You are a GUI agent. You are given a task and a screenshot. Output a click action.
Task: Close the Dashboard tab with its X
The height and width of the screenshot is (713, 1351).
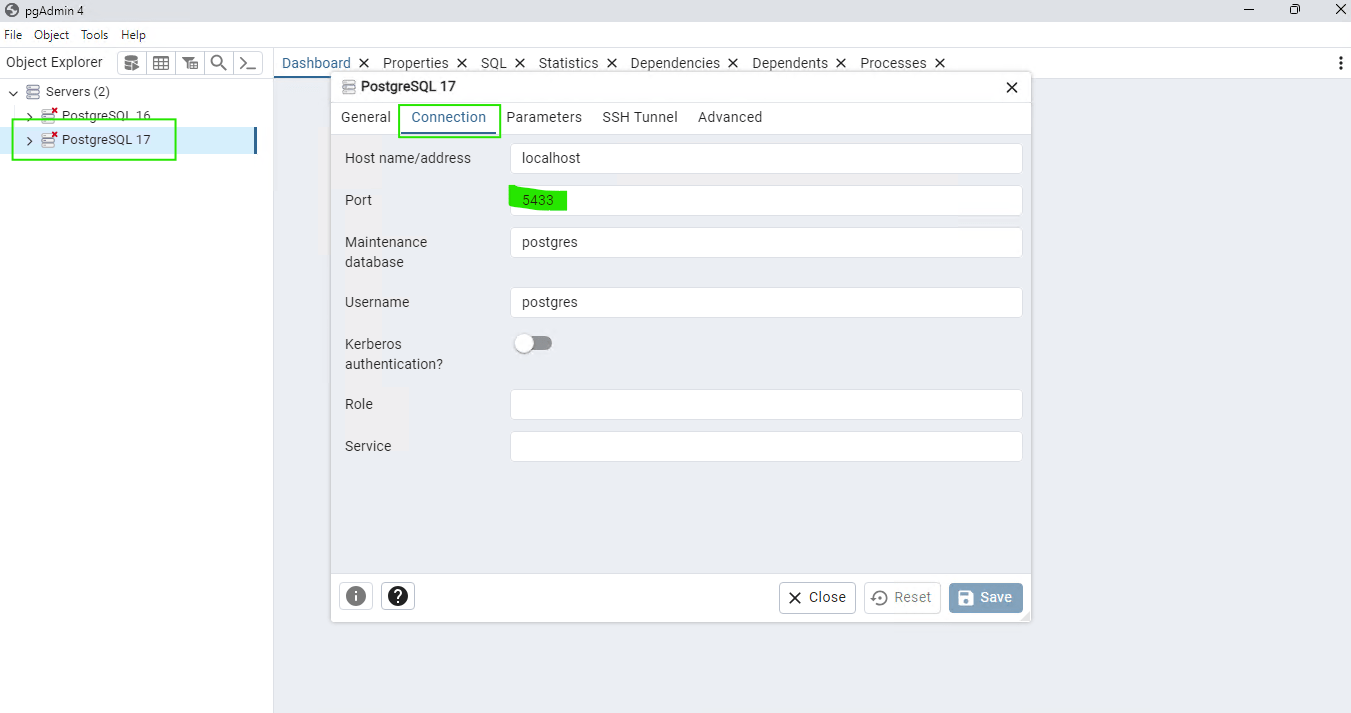(x=364, y=63)
